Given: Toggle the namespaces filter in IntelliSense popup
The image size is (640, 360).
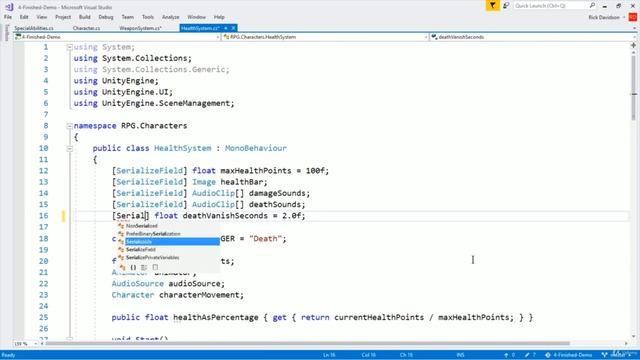Looking at the screenshot, I should (x=133, y=268).
